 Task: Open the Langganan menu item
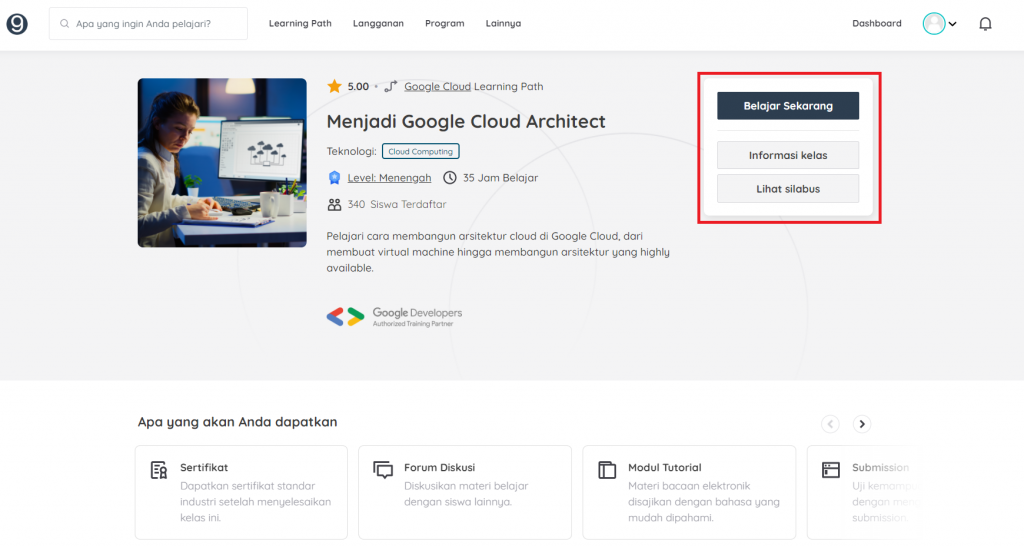[x=378, y=24]
